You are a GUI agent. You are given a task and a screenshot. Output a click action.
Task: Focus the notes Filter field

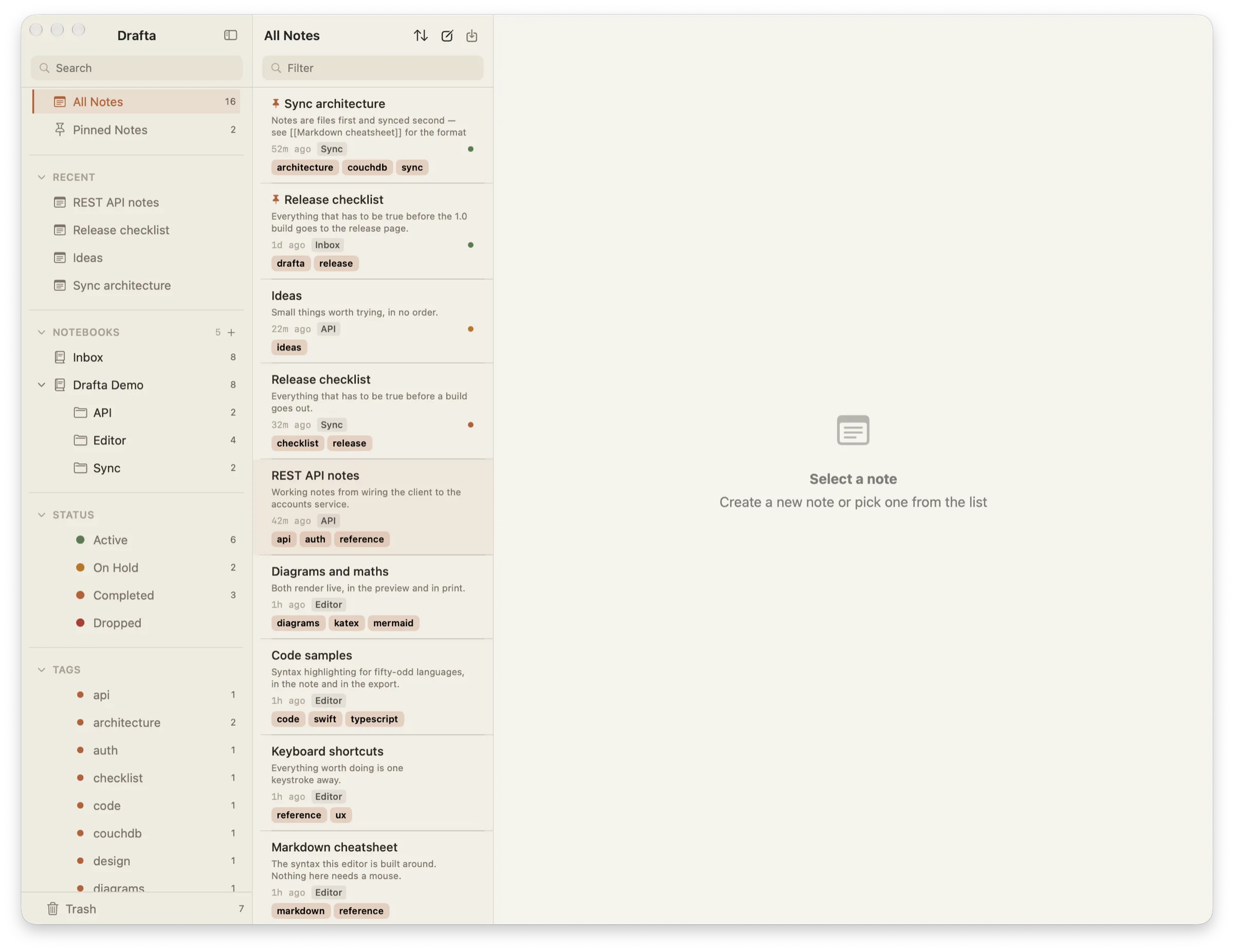(x=373, y=68)
